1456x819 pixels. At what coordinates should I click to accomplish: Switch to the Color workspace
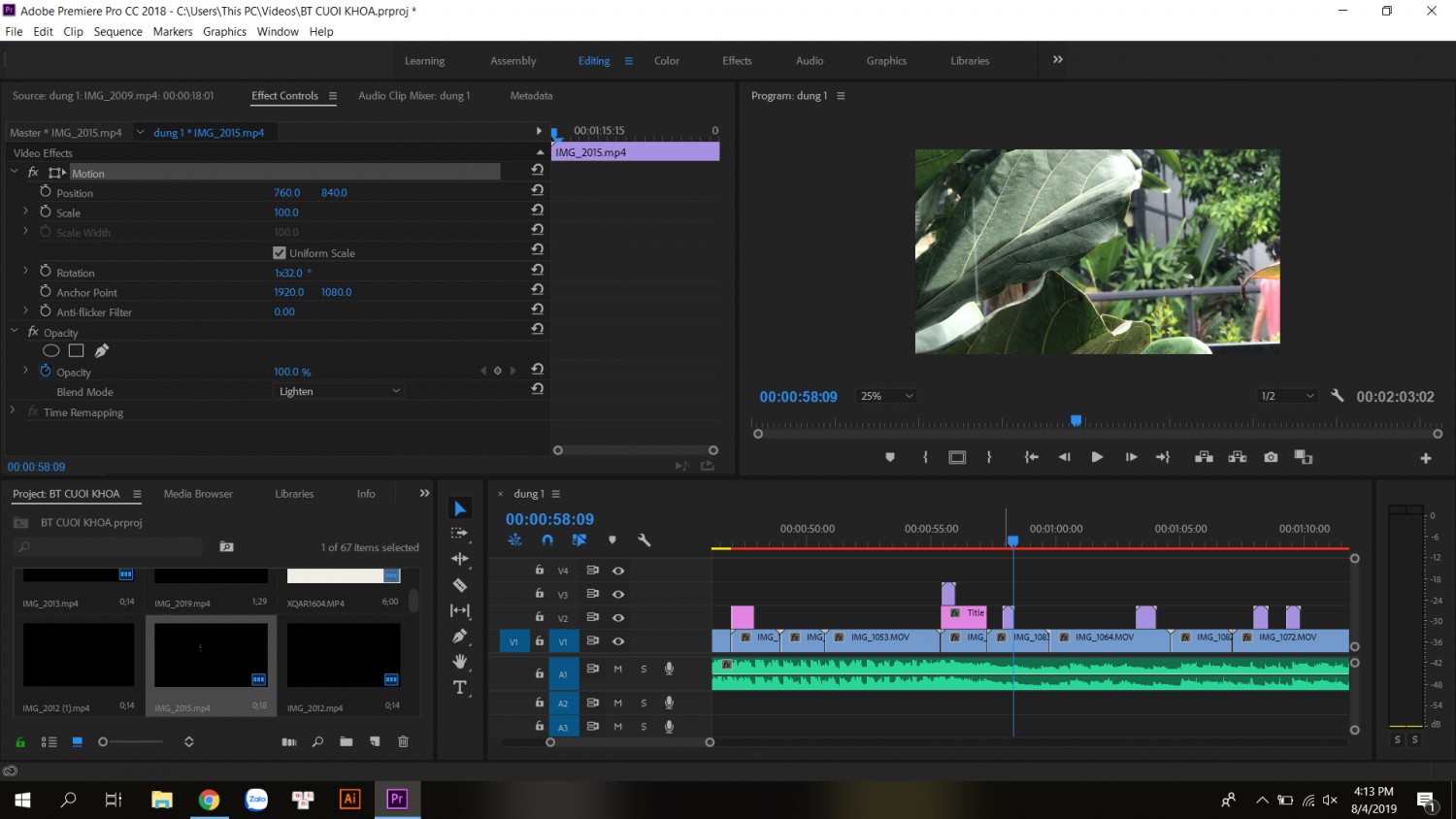click(667, 61)
